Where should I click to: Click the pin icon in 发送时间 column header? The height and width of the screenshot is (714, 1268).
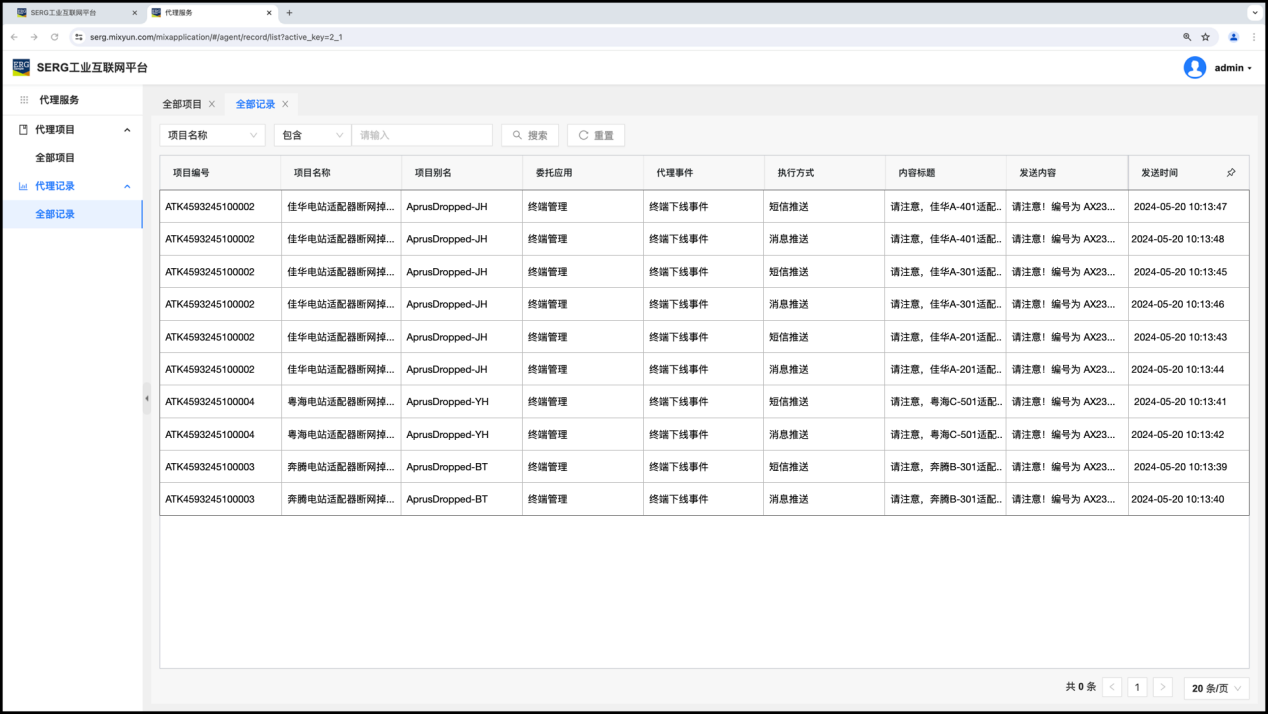(1231, 173)
